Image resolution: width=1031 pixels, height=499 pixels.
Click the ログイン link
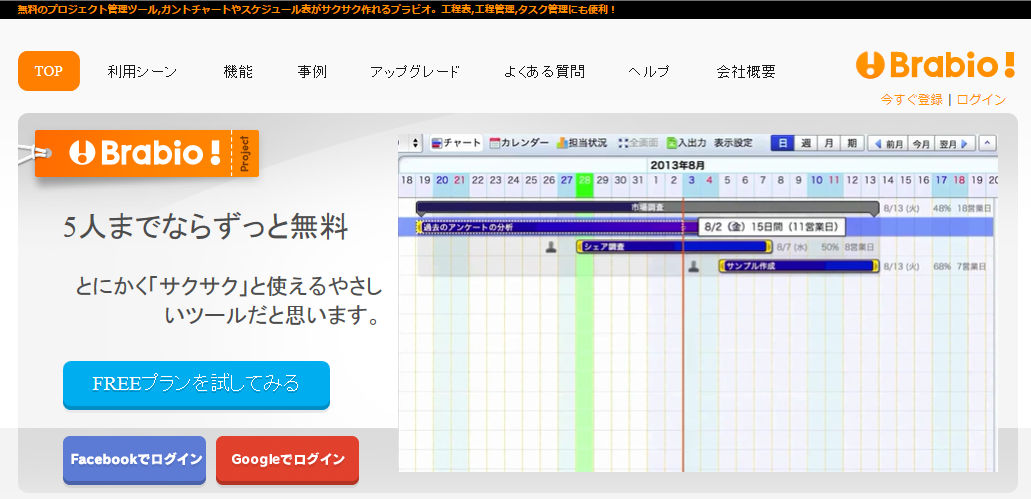click(x=981, y=99)
